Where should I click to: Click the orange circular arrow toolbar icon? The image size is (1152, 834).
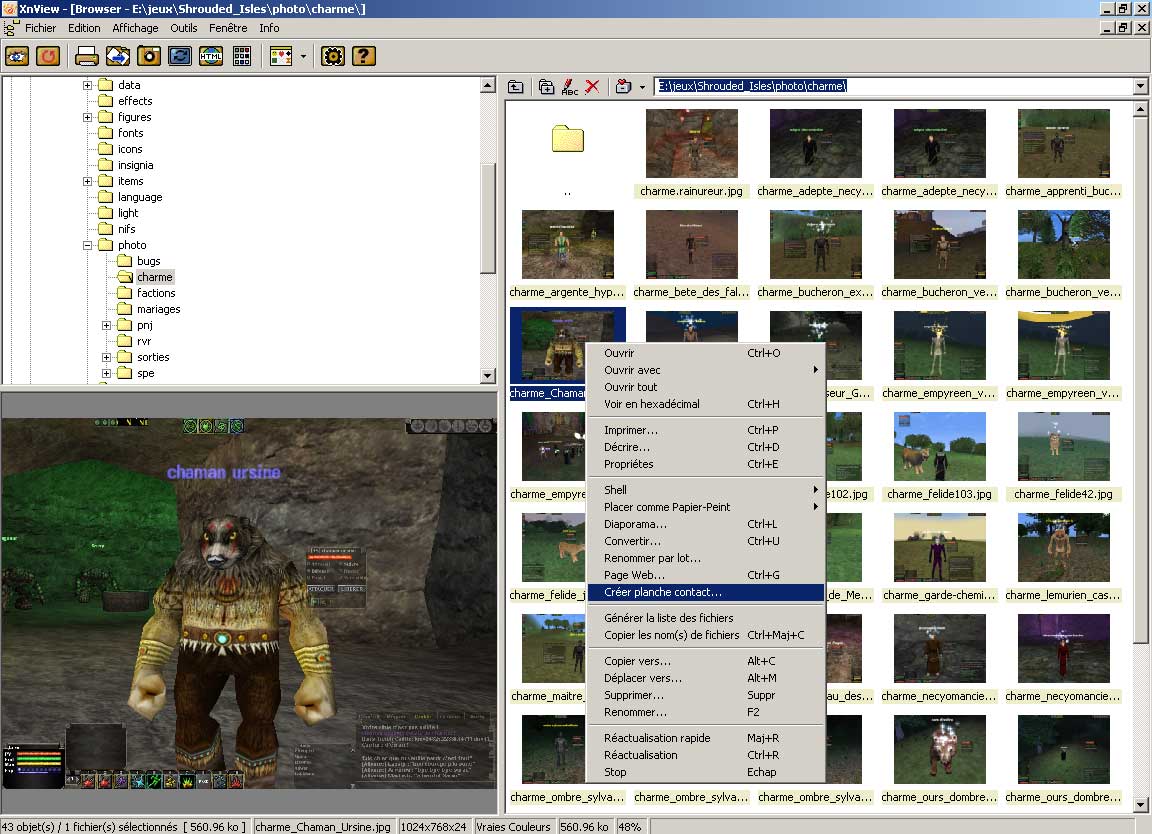click(x=48, y=56)
